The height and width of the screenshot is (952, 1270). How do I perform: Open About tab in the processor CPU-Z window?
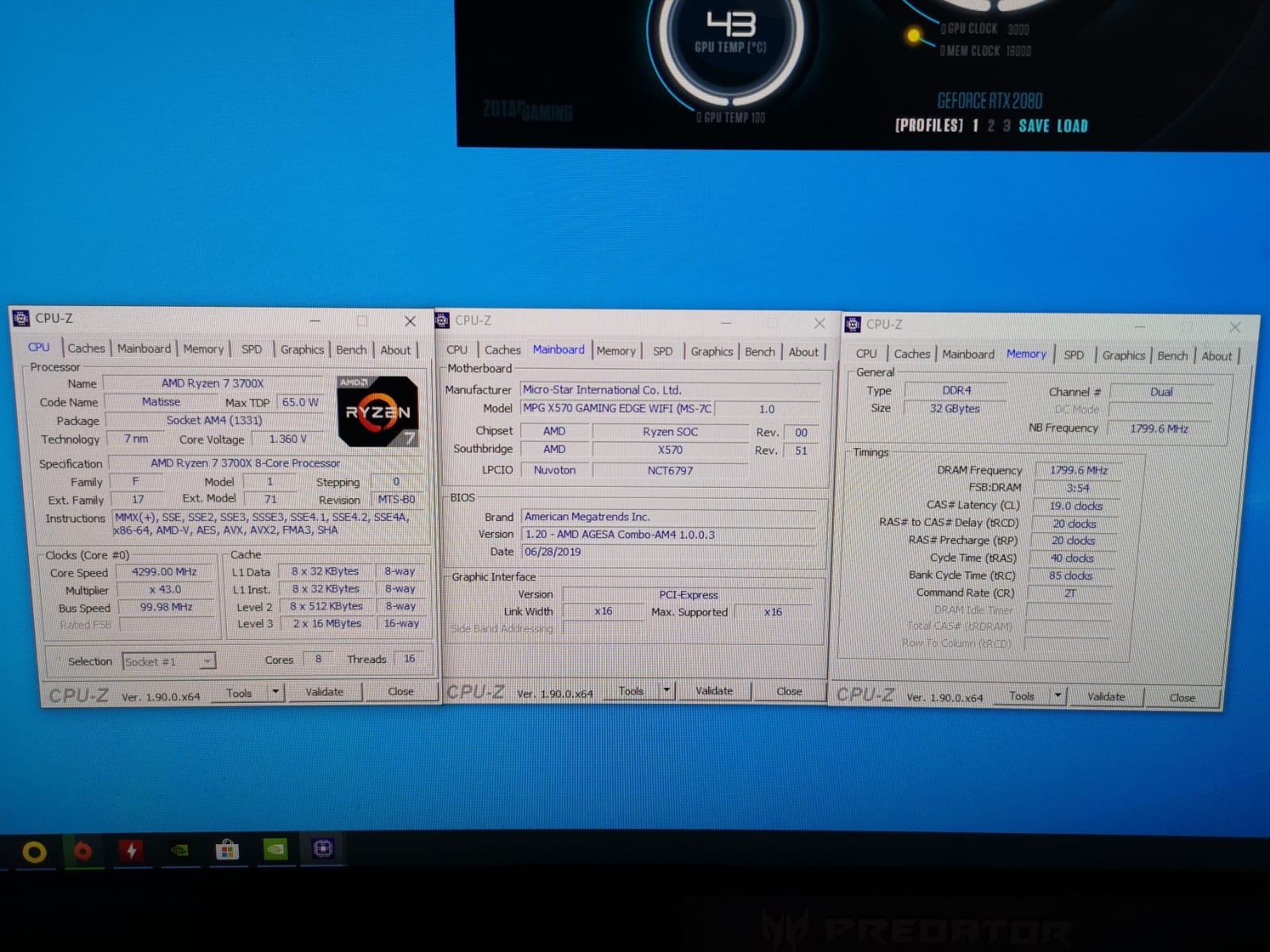pyautogui.click(x=395, y=351)
